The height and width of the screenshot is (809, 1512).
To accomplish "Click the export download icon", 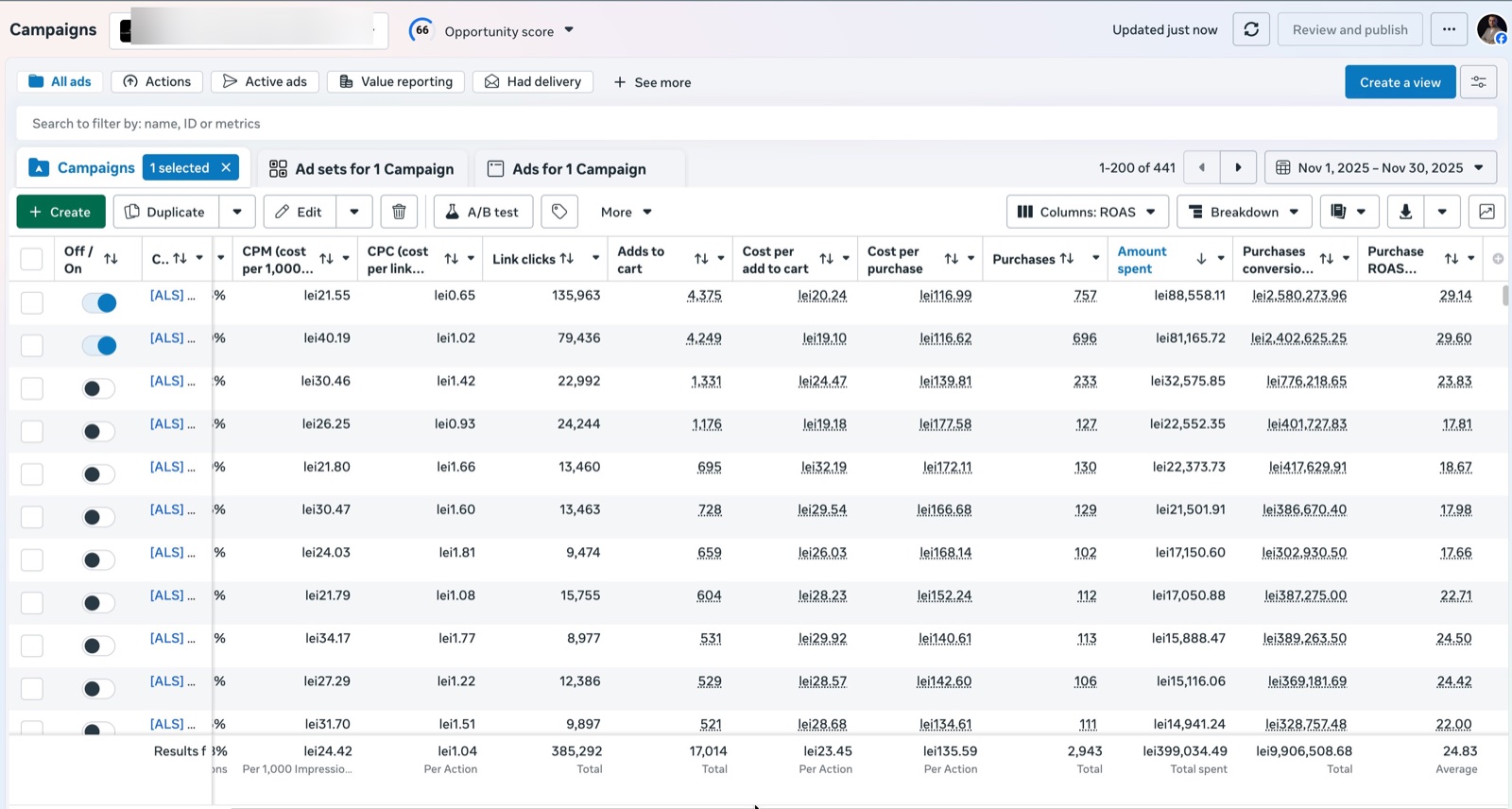I will (1405, 212).
